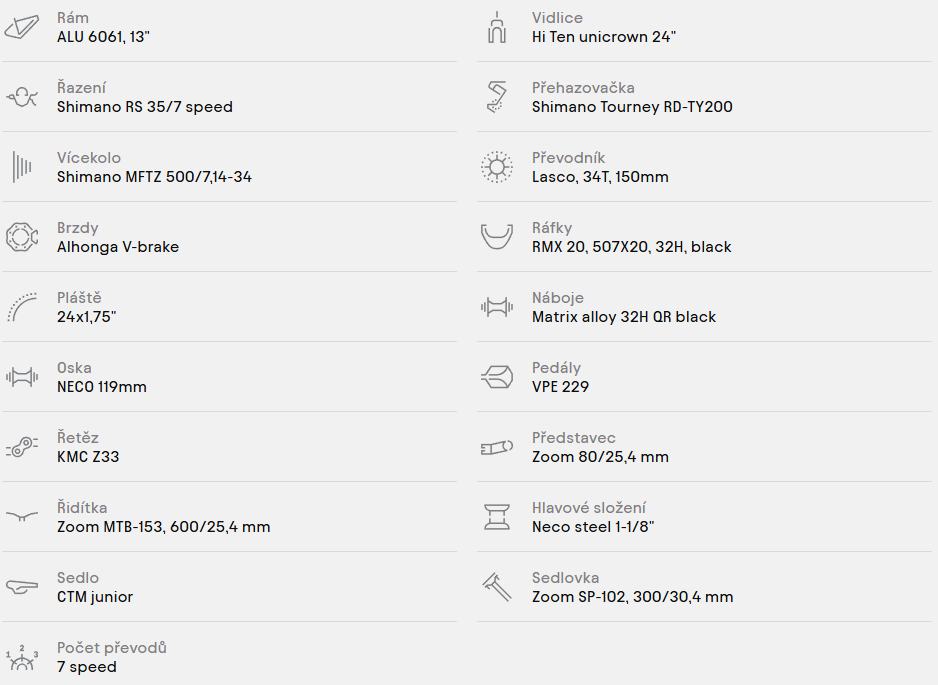
Task: Click the brake disc icon beside Brzdy
Action: 22,237
